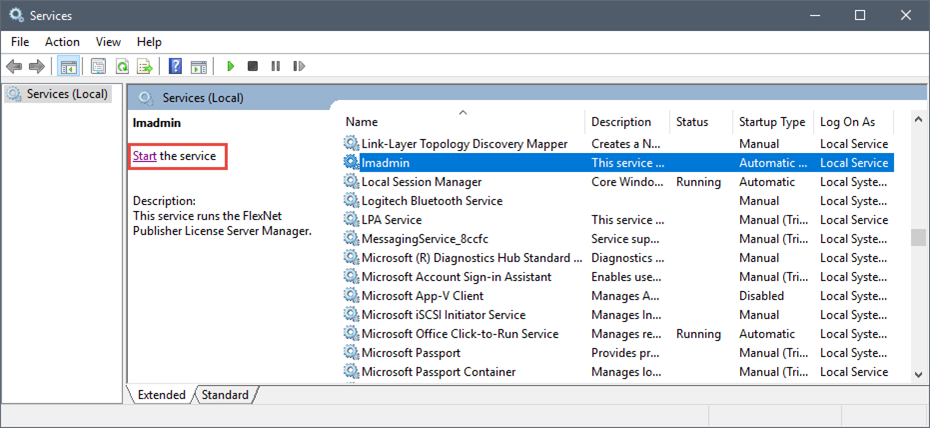Select the Local Session Manager service

coord(619,181)
